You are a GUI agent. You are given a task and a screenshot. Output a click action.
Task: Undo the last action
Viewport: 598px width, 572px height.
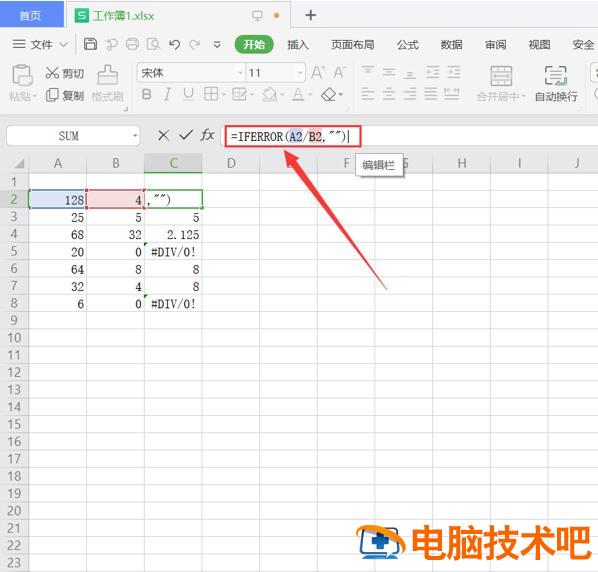pos(175,45)
